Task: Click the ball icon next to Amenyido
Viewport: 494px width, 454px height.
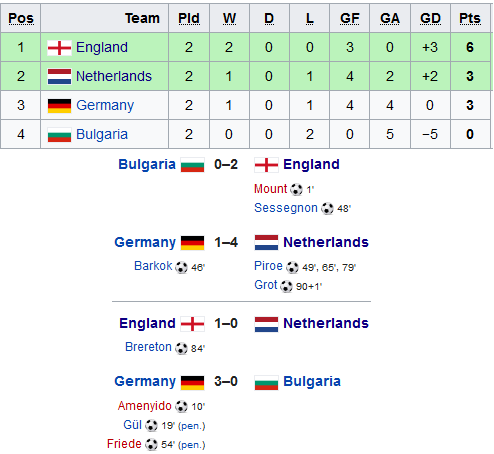Action: click(x=181, y=406)
